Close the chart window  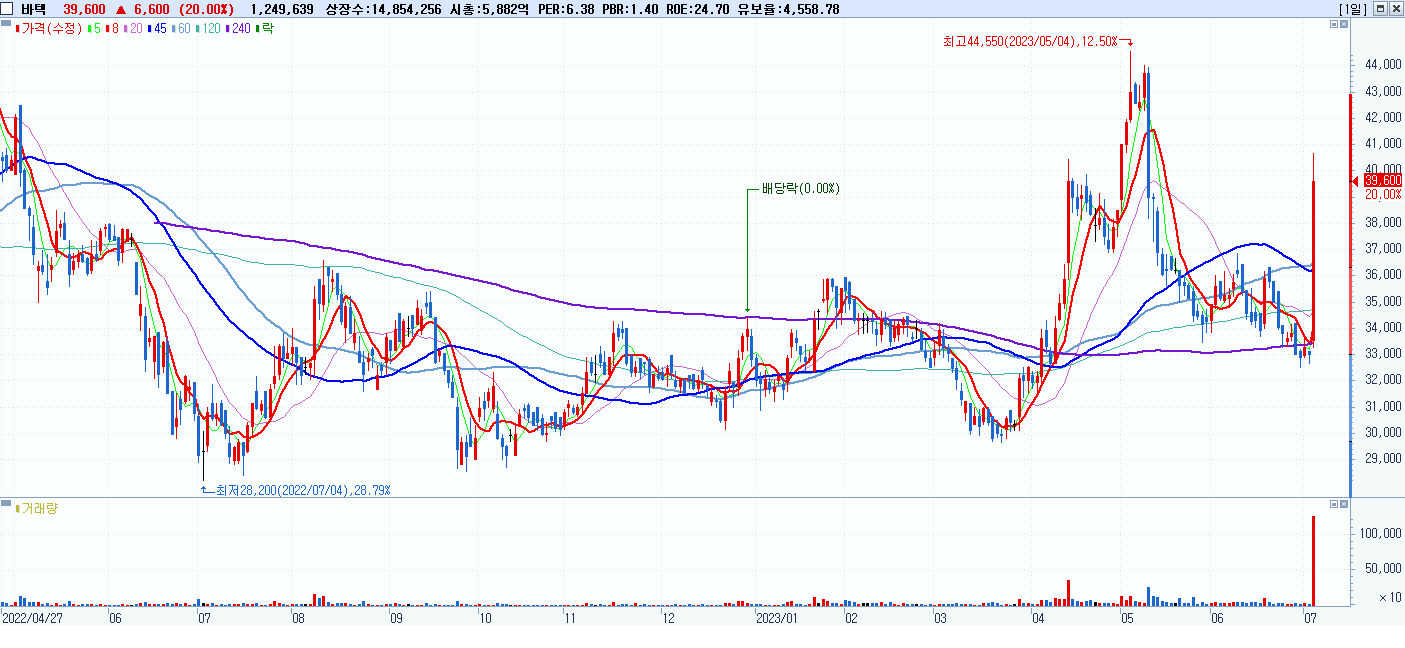[1395, 9]
